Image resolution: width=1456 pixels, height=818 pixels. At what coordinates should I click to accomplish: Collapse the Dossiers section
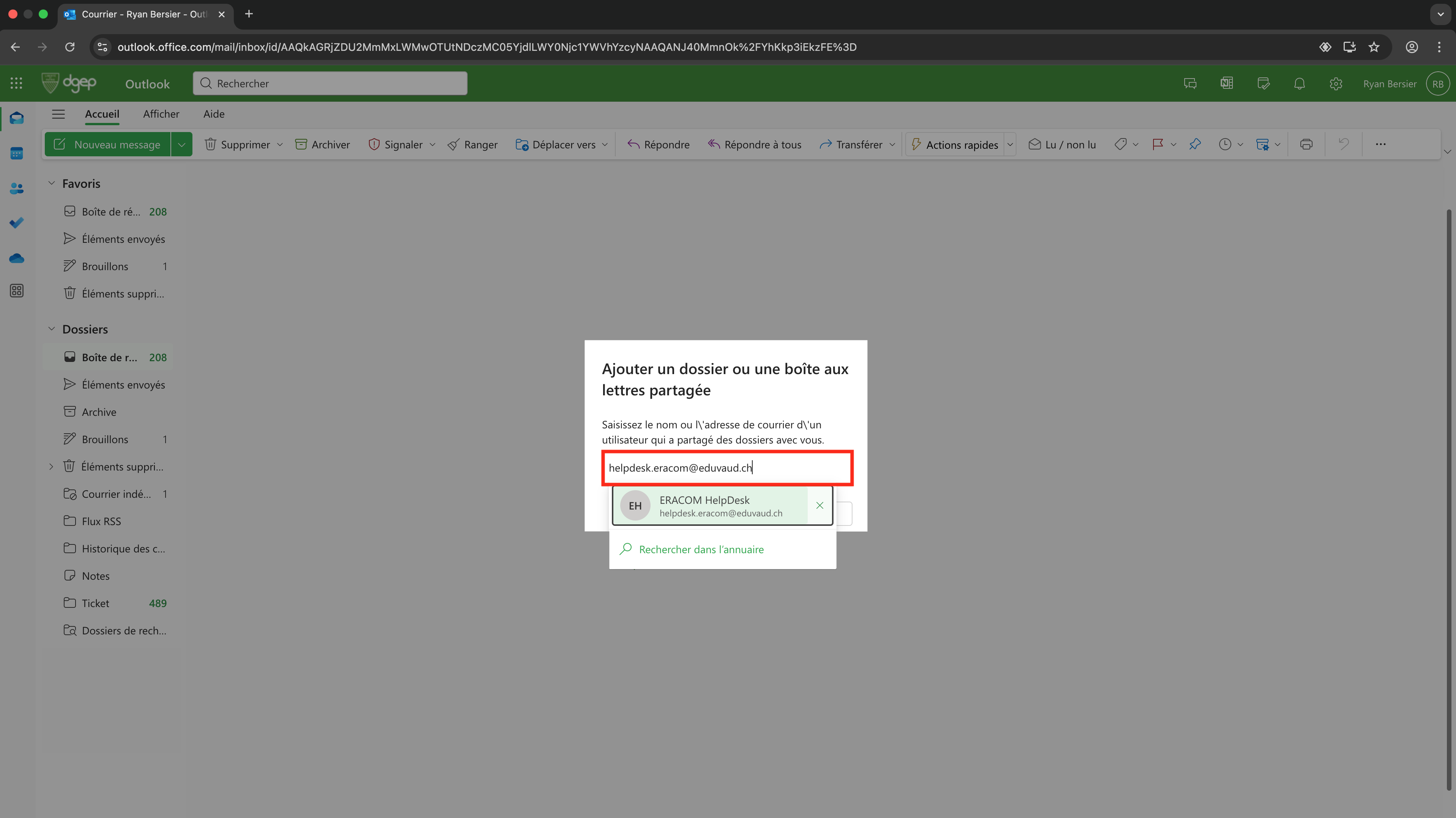pyautogui.click(x=52, y=329)
